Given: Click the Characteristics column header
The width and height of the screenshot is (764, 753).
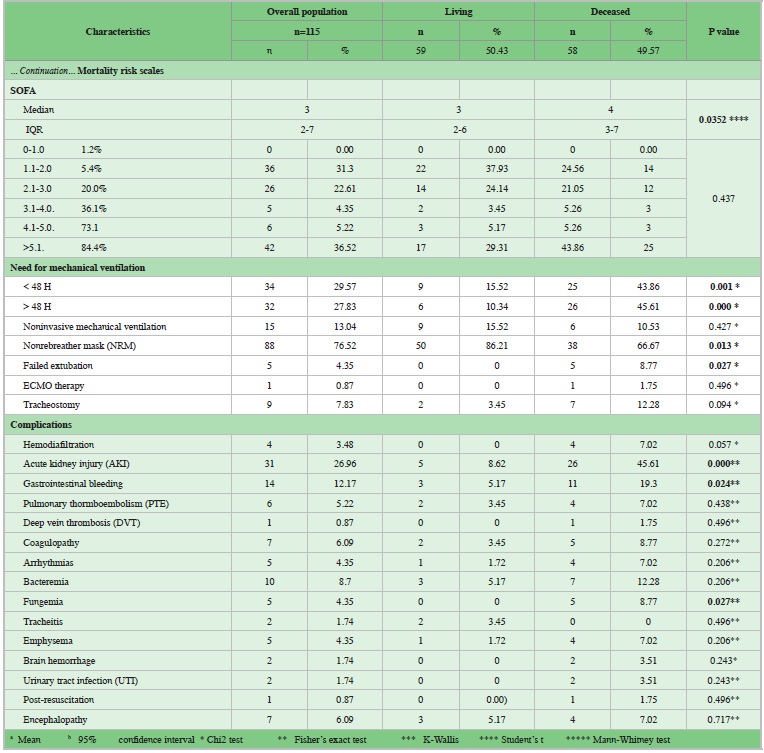Looking at the screenshot, I should [117, 32].
